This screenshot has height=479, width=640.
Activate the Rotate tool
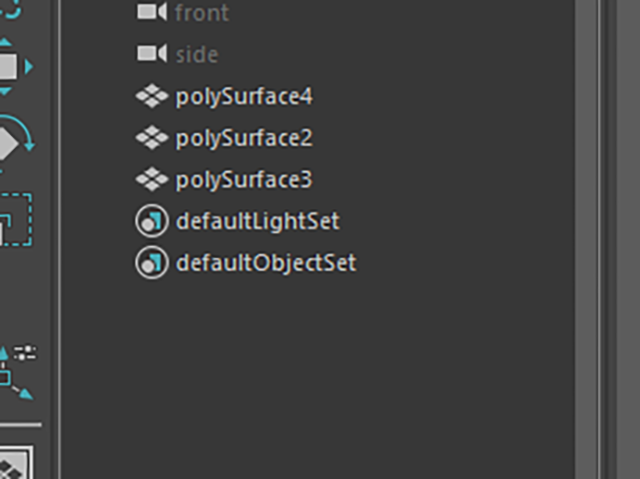click(10, 143)
